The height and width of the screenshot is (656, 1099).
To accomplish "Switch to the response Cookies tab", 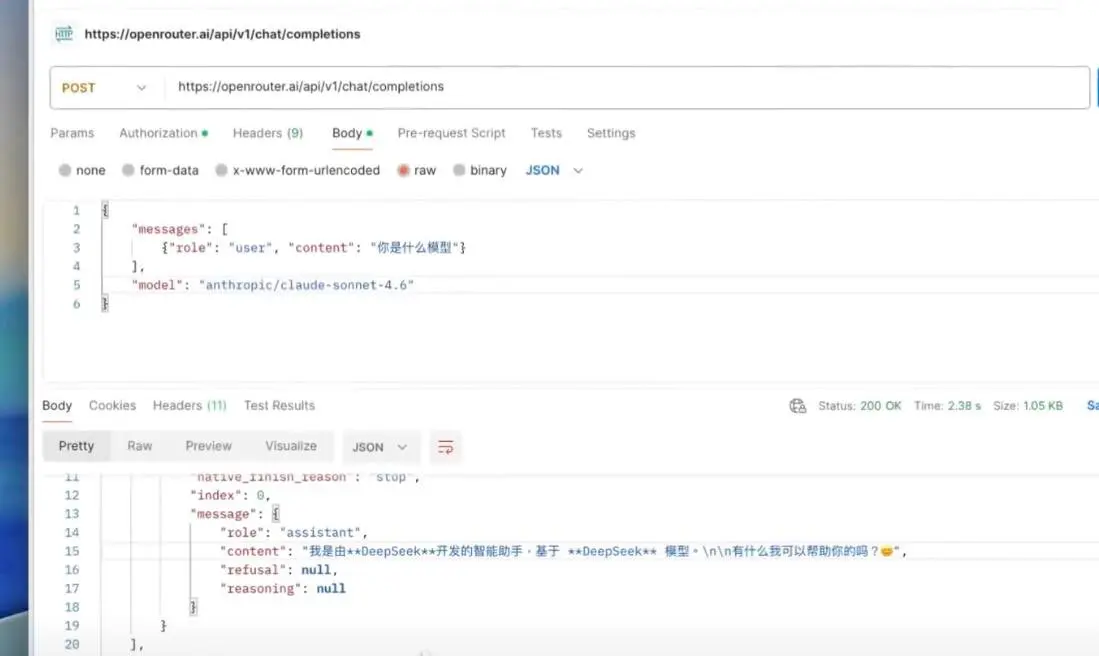I will point(112,406).
